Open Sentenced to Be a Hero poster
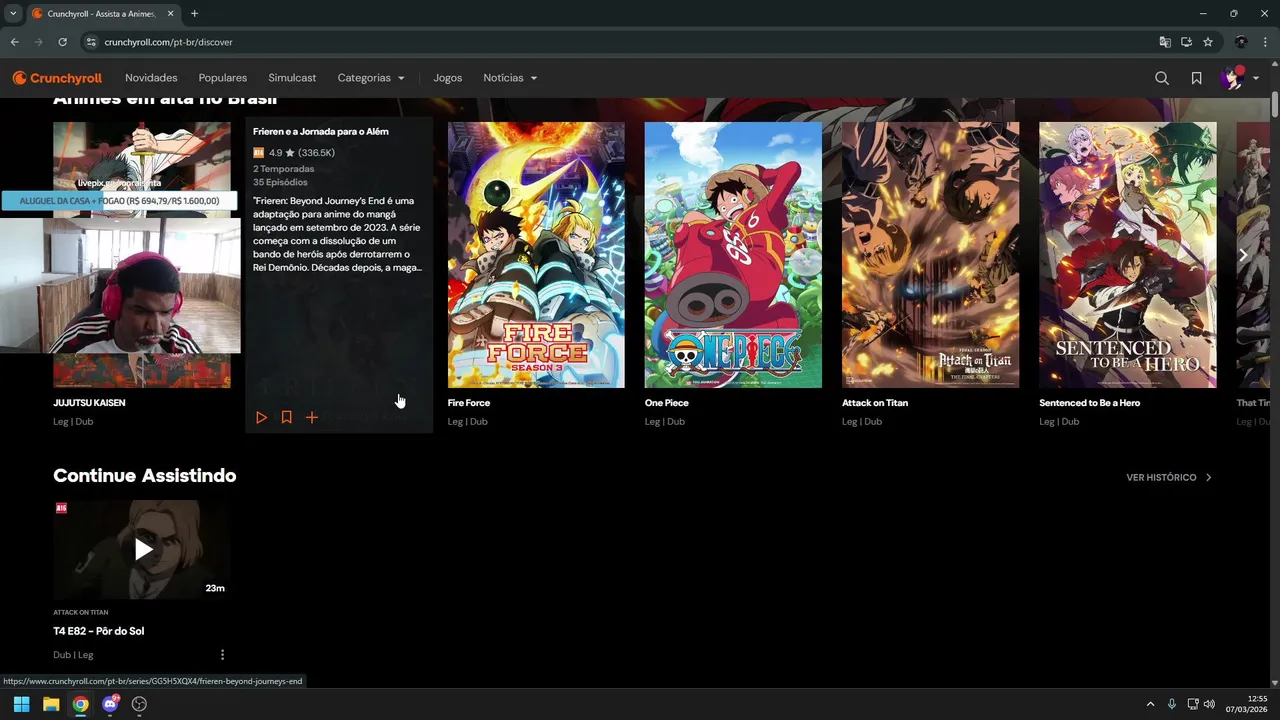 [1128, 255]
